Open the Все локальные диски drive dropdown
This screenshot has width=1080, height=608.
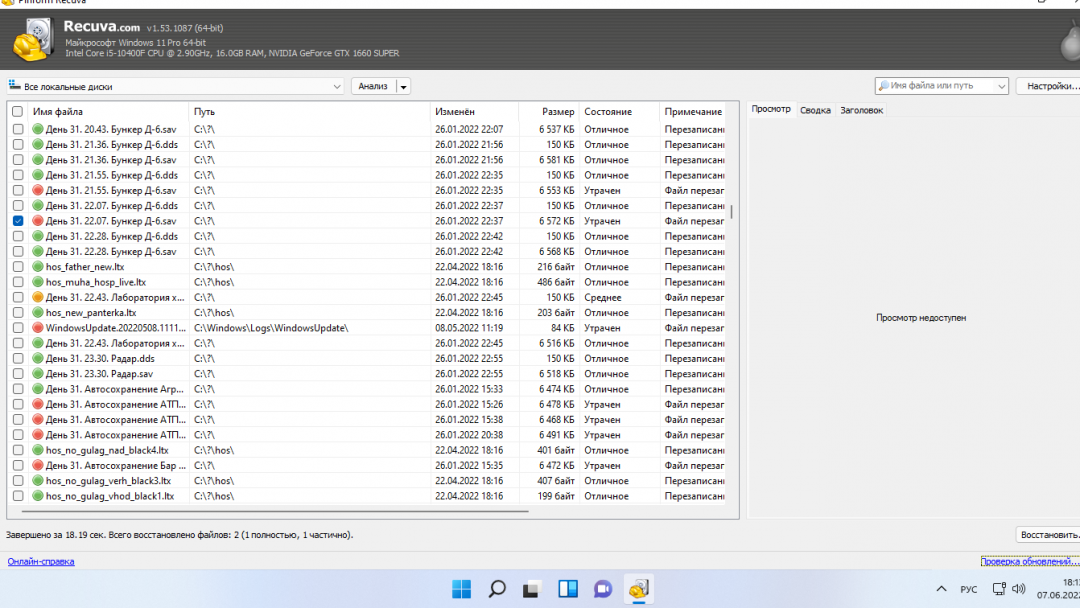tap(175, 86)
